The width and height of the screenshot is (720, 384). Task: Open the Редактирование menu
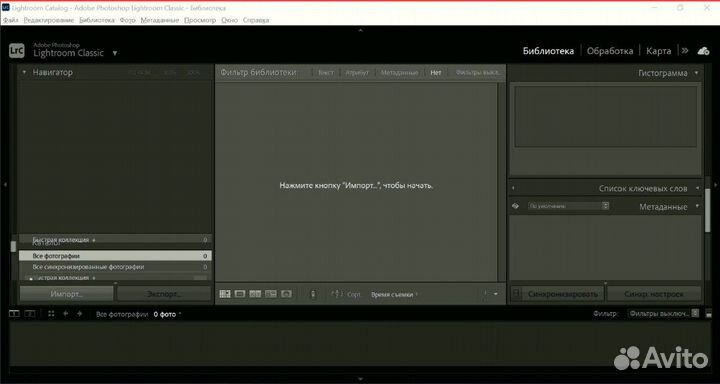pyautogui.click(x=49, y=20)
